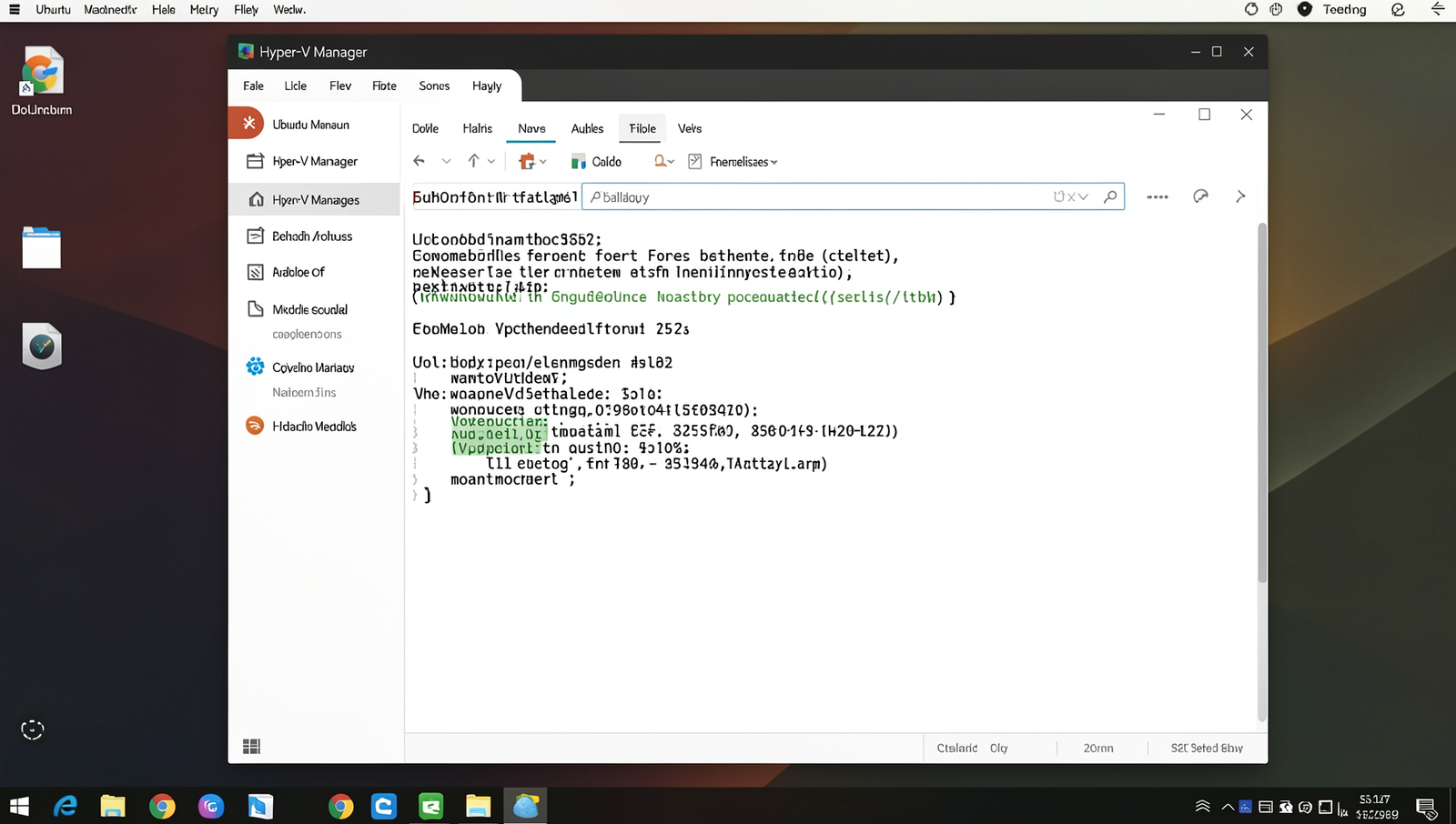
Task: Open the Sones menu
Action: pos(434,85)
